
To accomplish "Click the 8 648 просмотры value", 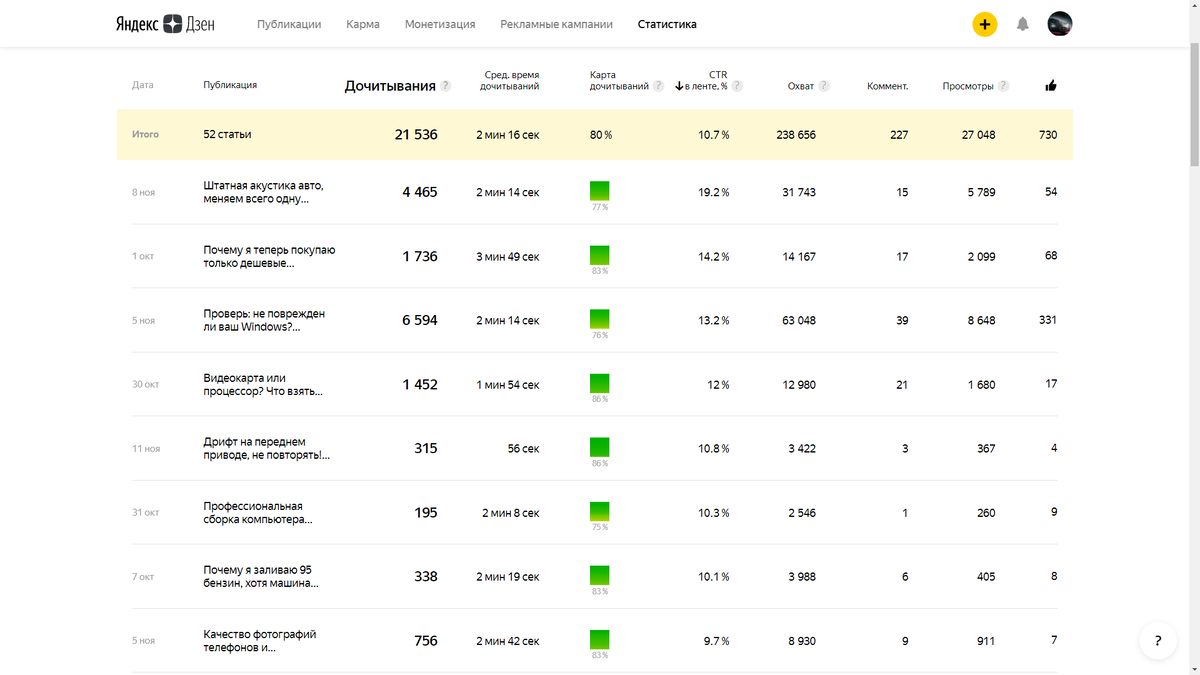I will (x=981, y=320).
